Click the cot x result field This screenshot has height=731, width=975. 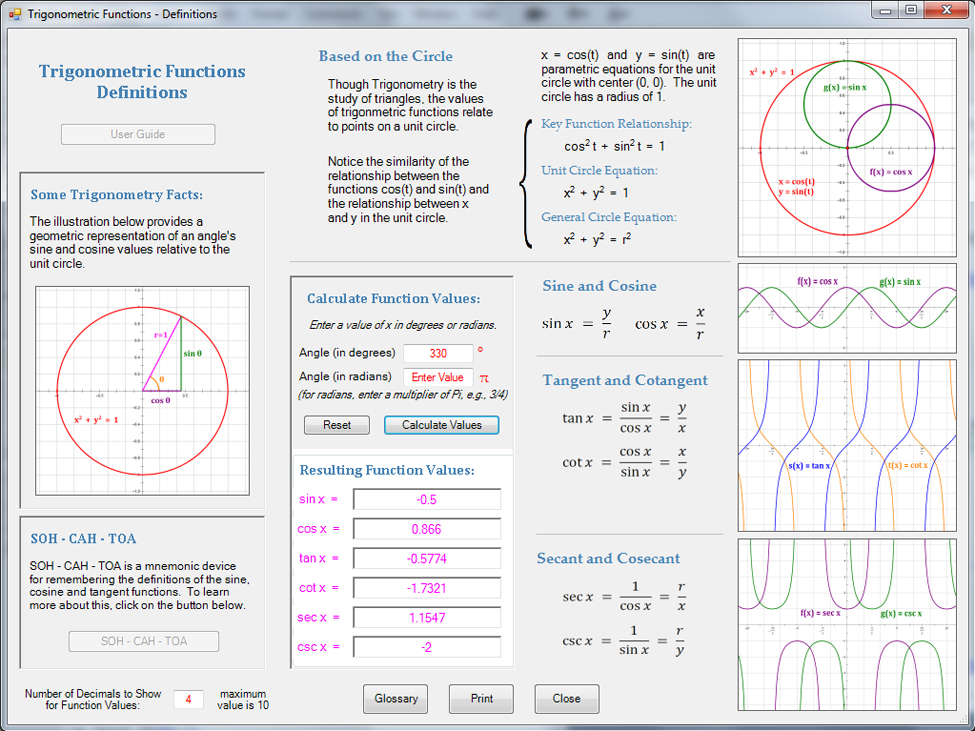[x=427, y=588]
